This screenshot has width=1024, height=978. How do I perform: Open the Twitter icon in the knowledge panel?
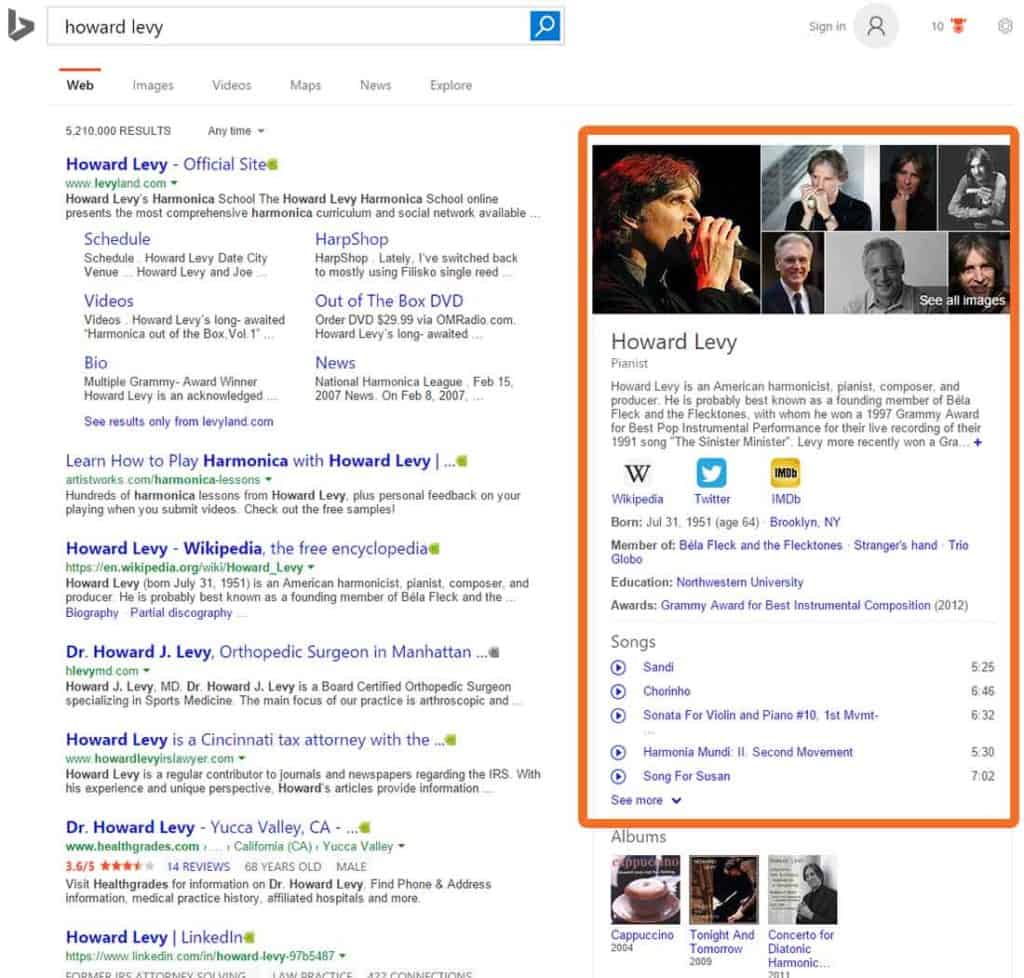pyautogui.click(x=711, y=473)
